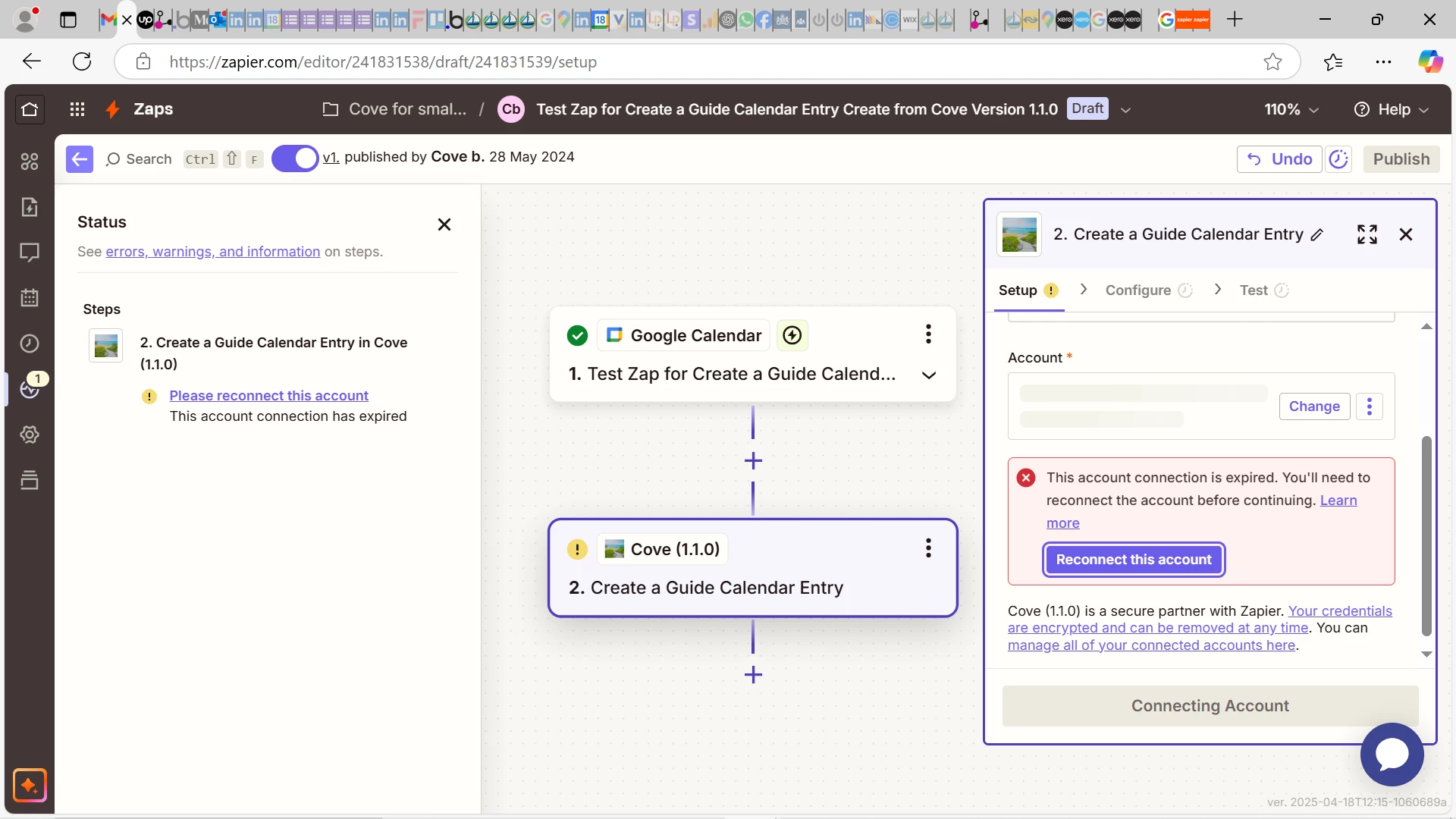Open the version history clock icon

coord(1338,159)
